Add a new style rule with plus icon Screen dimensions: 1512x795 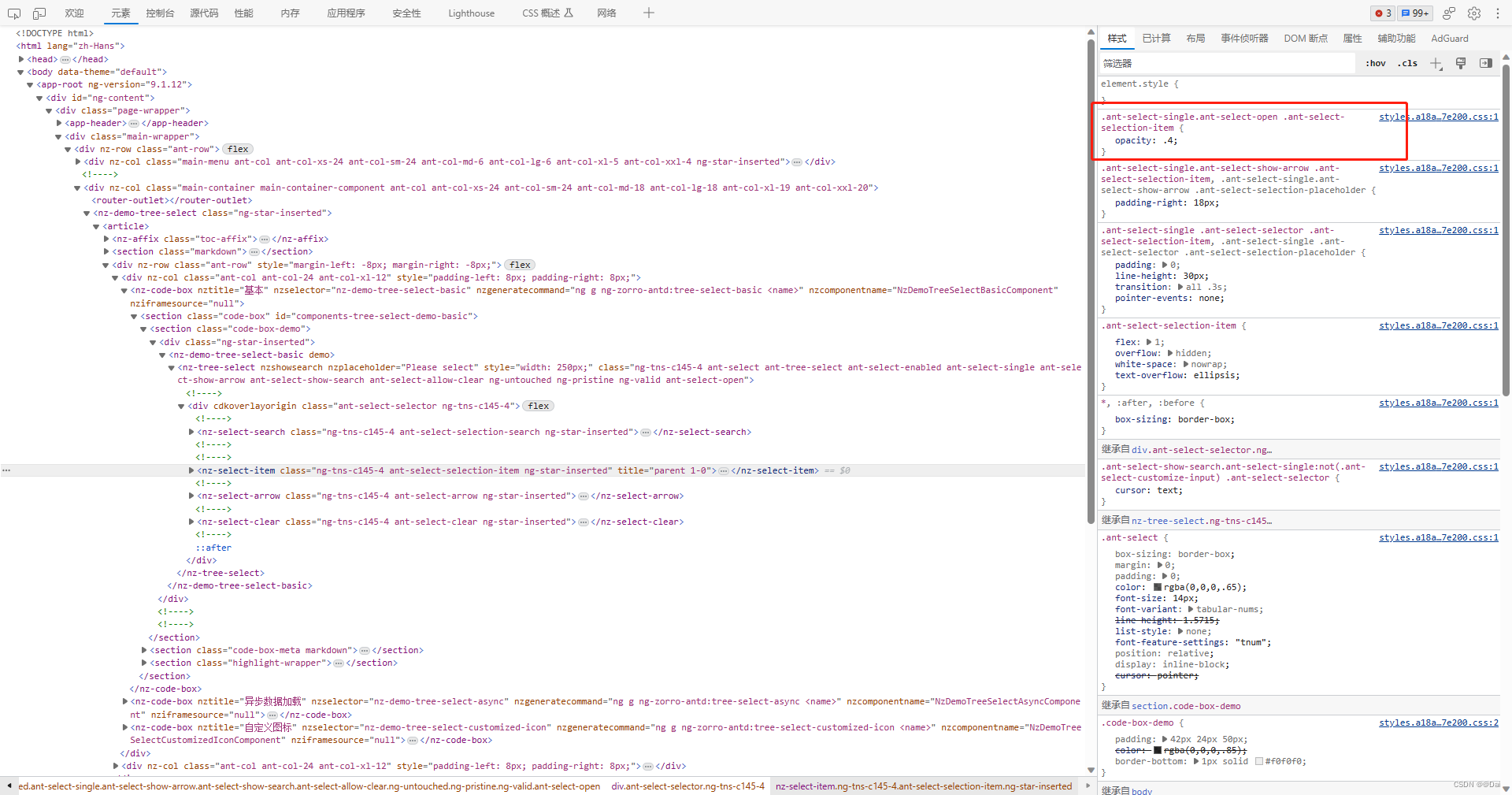(1436, 64)
